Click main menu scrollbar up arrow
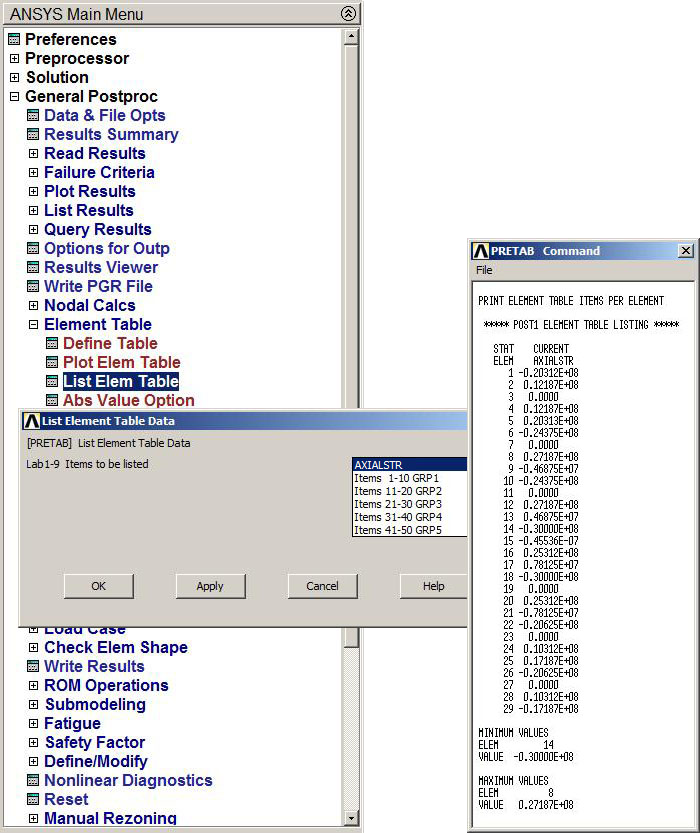Image resolution: width=700 pixels, height=833 pixels. (351, 37)
